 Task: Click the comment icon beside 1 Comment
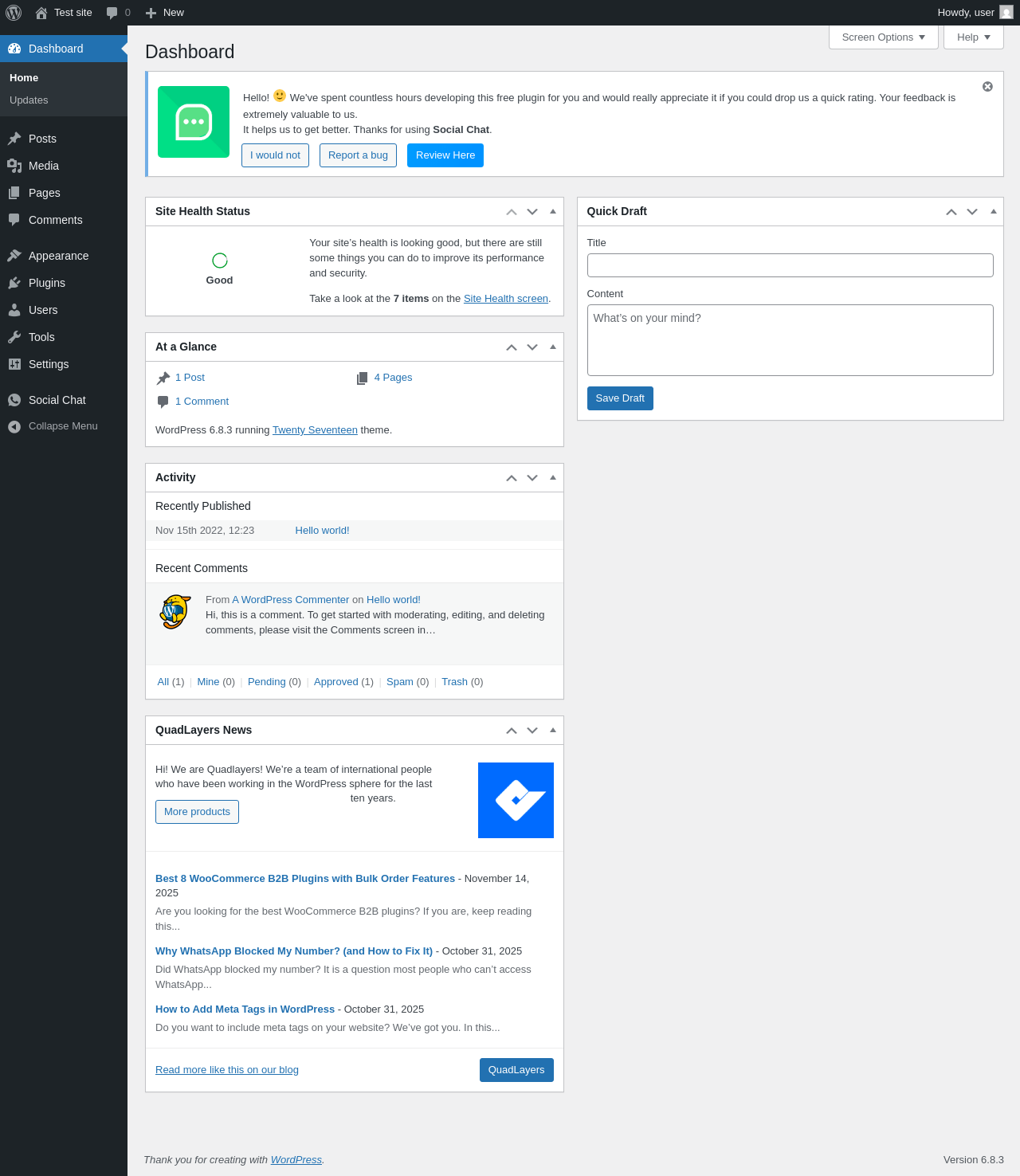(163, 402)
